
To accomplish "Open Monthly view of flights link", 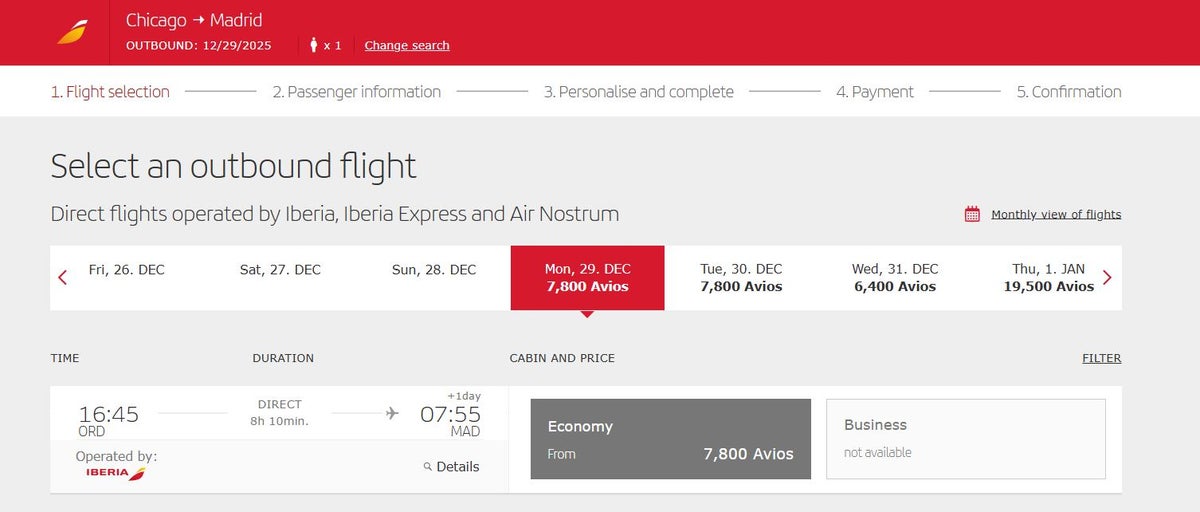I will click(x=1055, y=214).
